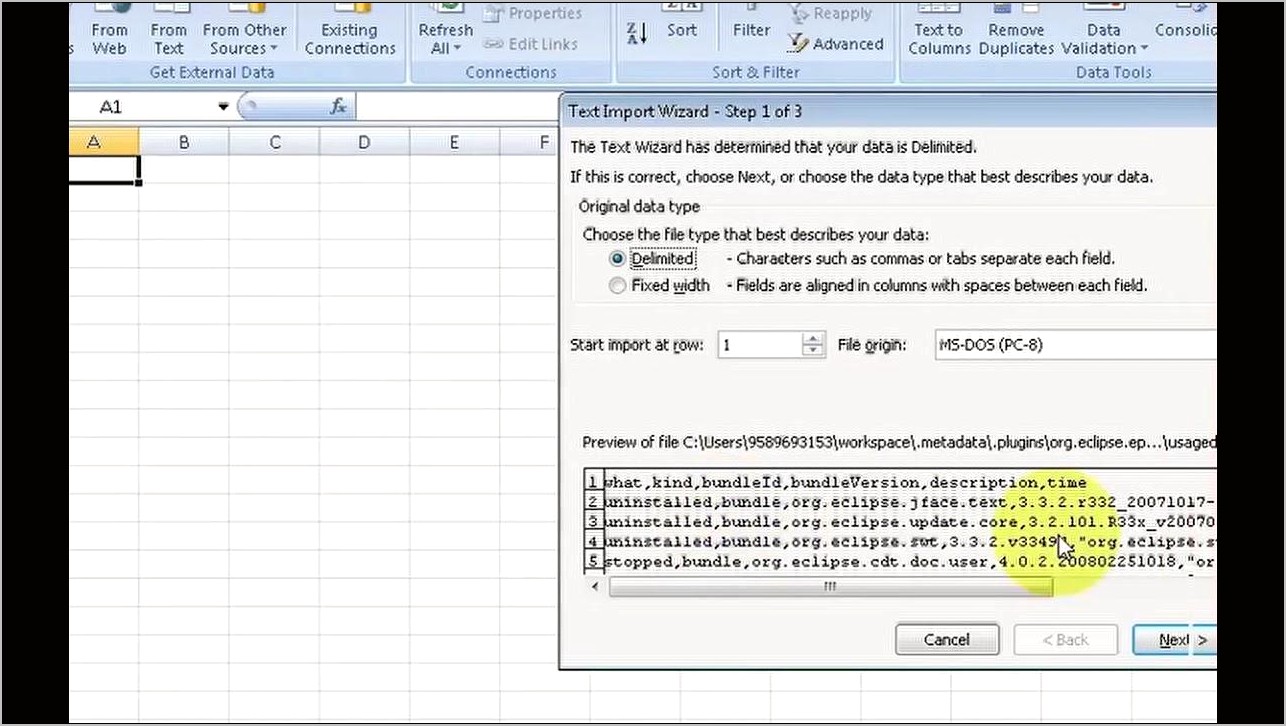Click the Sort A to Z icon
Screen dimensions: 1286x726
tap(637, 33)
